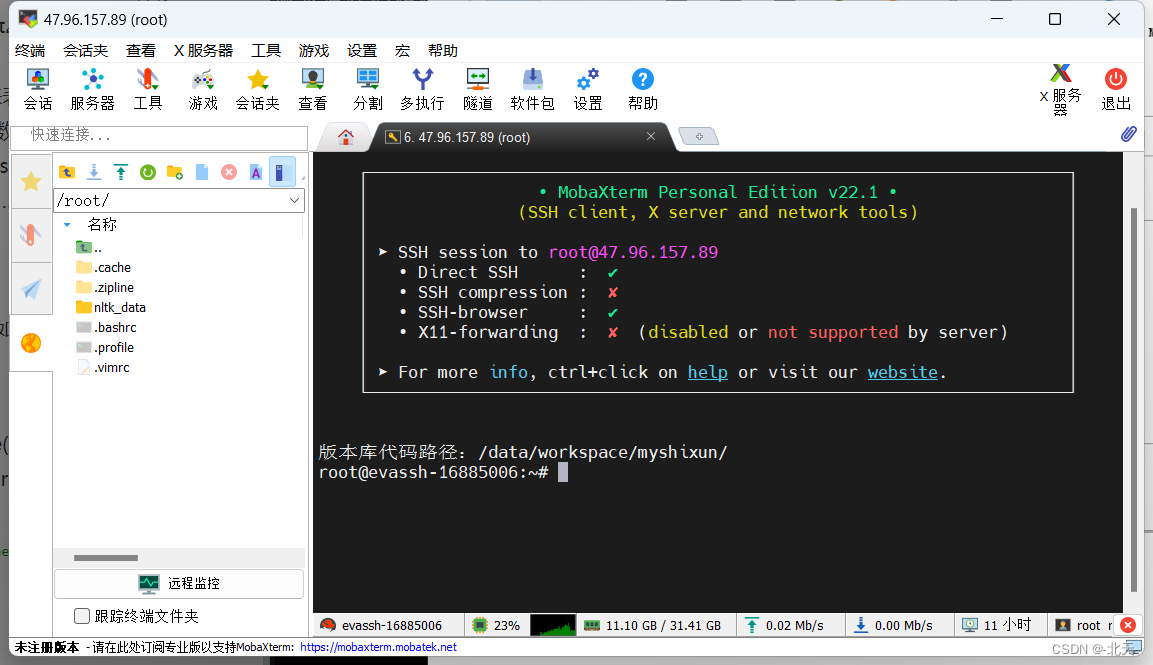The height and width of the screenshot is (665, 1153).
Task: Click the help link in terminal
Action: pyautogui.click(x=707, y=372)
